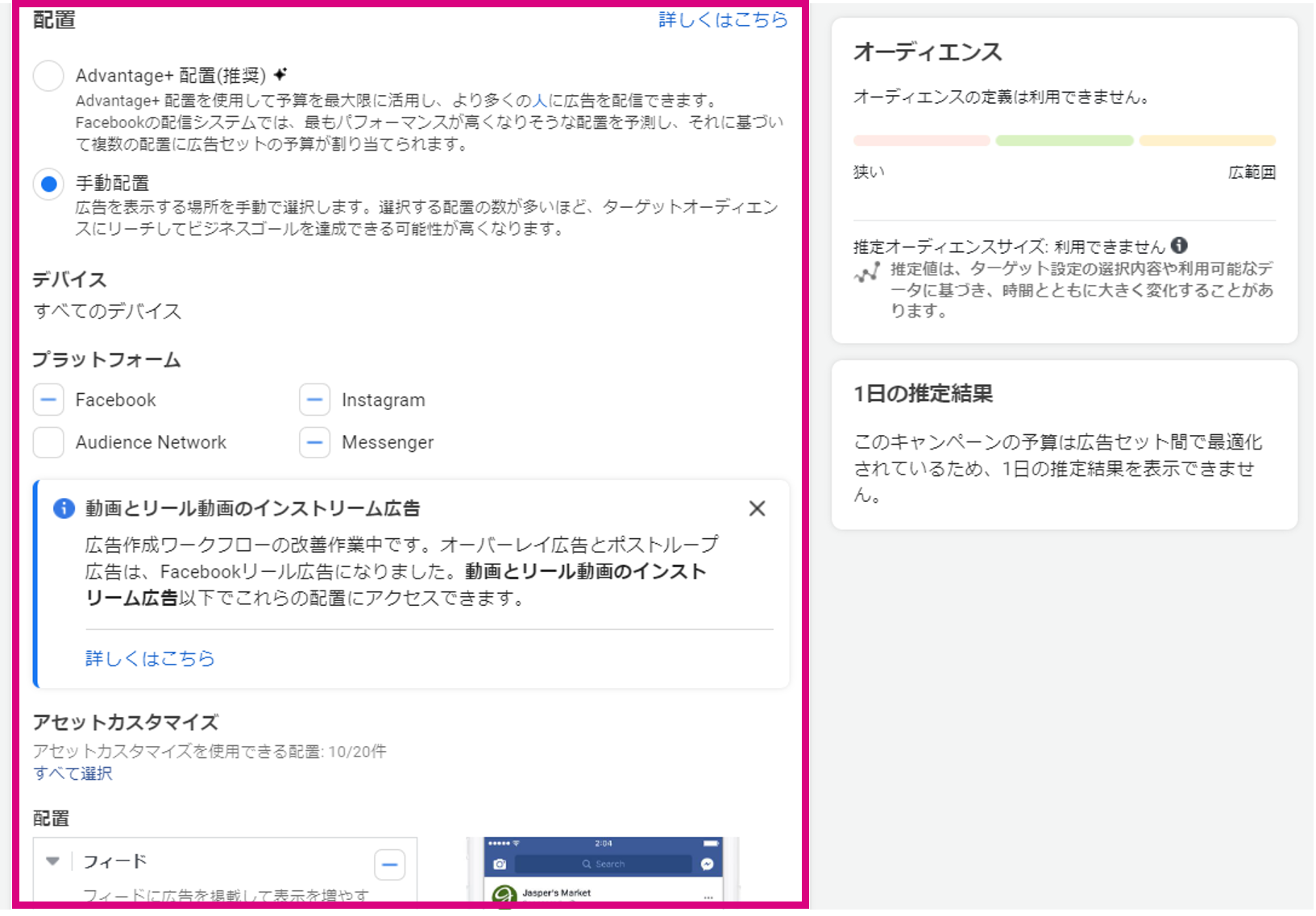
Task: Click the 1日の推定結果 heading
Action: (x=923, y=393)
